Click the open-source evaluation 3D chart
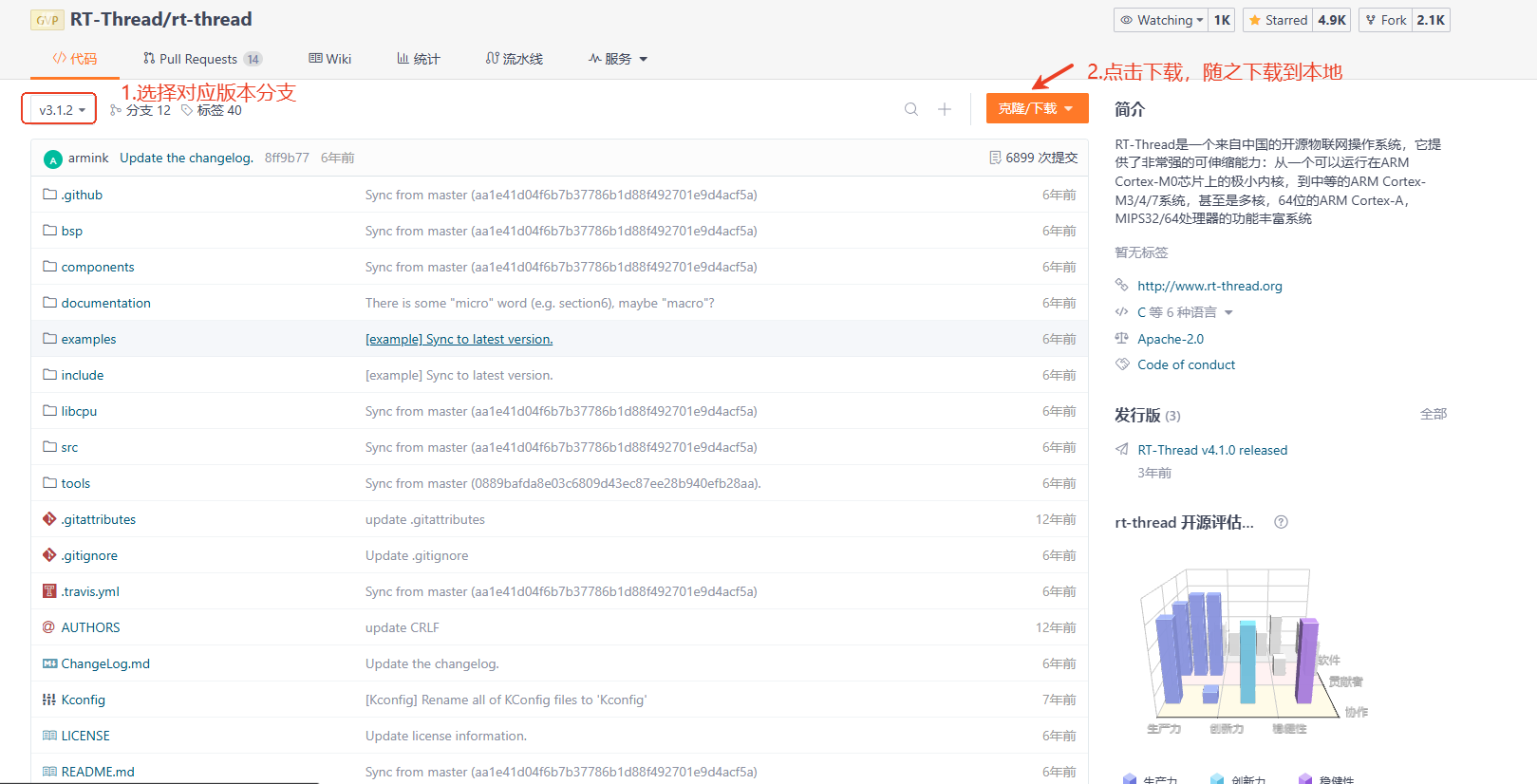Screen dimensions: 1537x784 [x=1251, y=653]
